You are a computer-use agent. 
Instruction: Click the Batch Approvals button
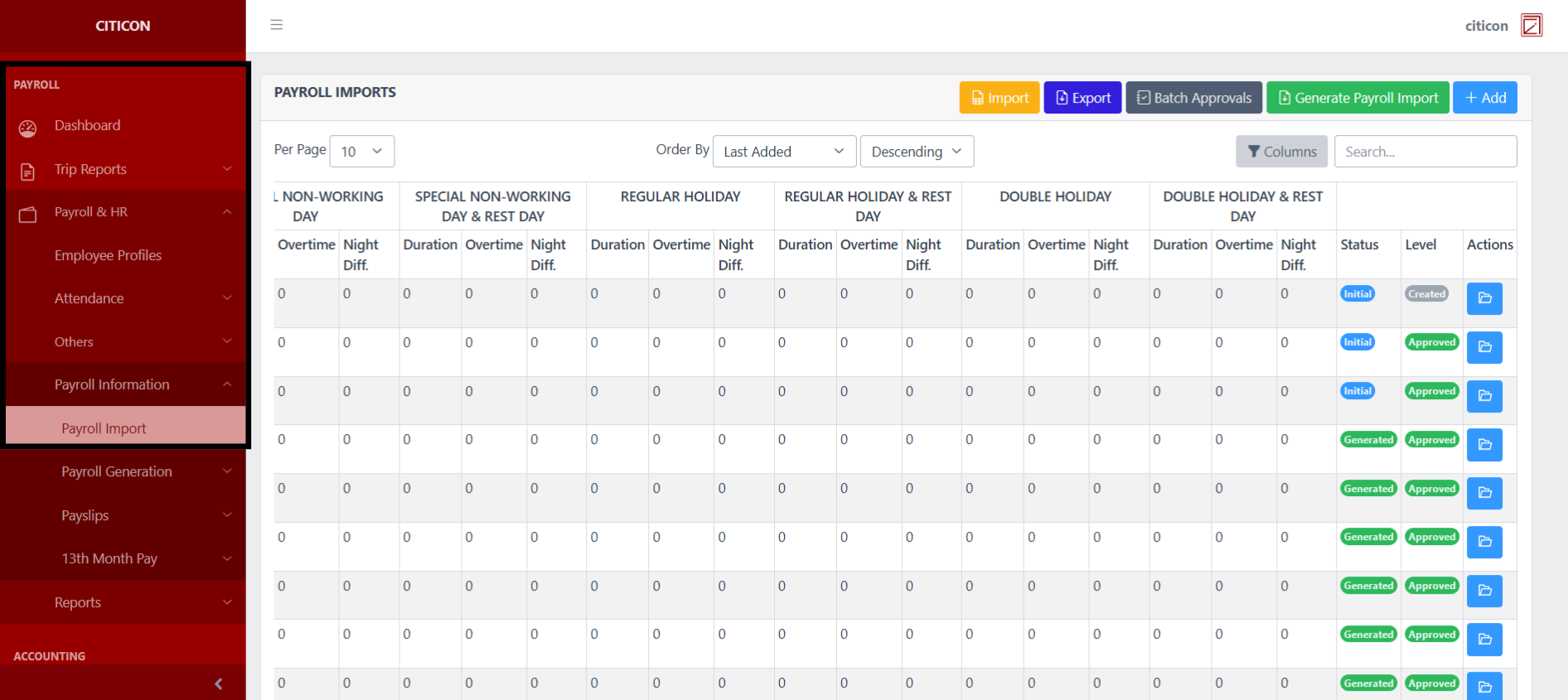[1193, 98]
